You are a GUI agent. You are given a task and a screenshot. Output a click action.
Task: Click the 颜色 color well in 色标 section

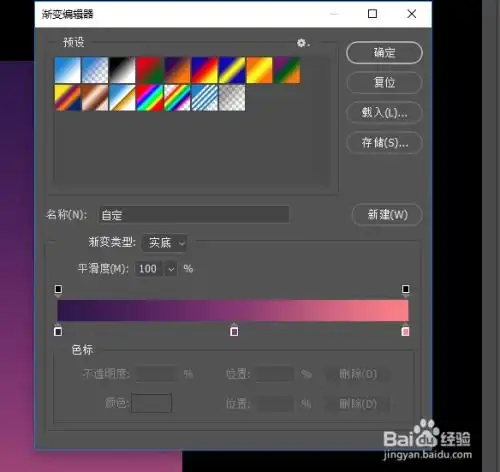tap(152, 403)
